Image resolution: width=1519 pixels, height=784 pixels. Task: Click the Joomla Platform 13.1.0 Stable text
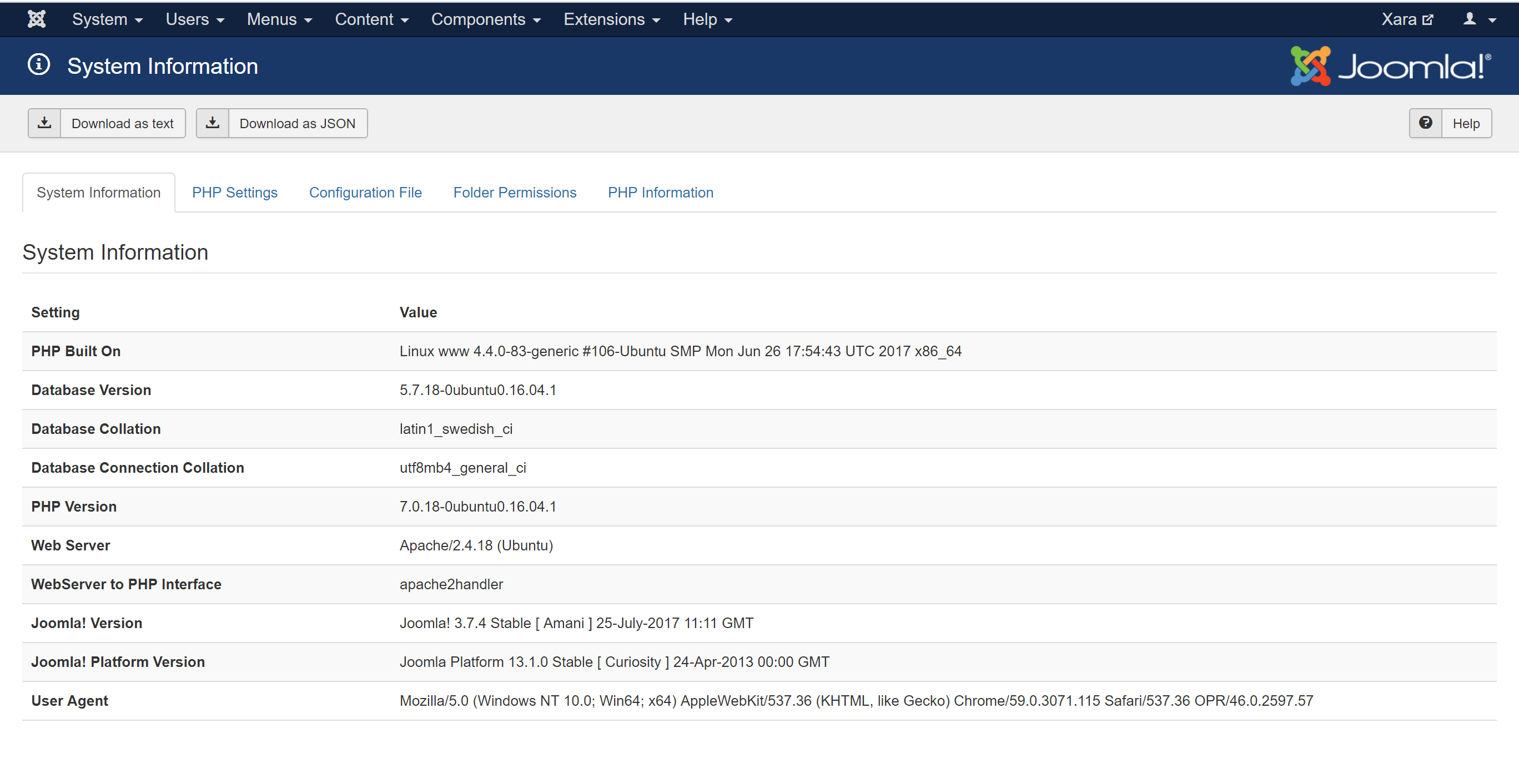(x=615, y=662)
